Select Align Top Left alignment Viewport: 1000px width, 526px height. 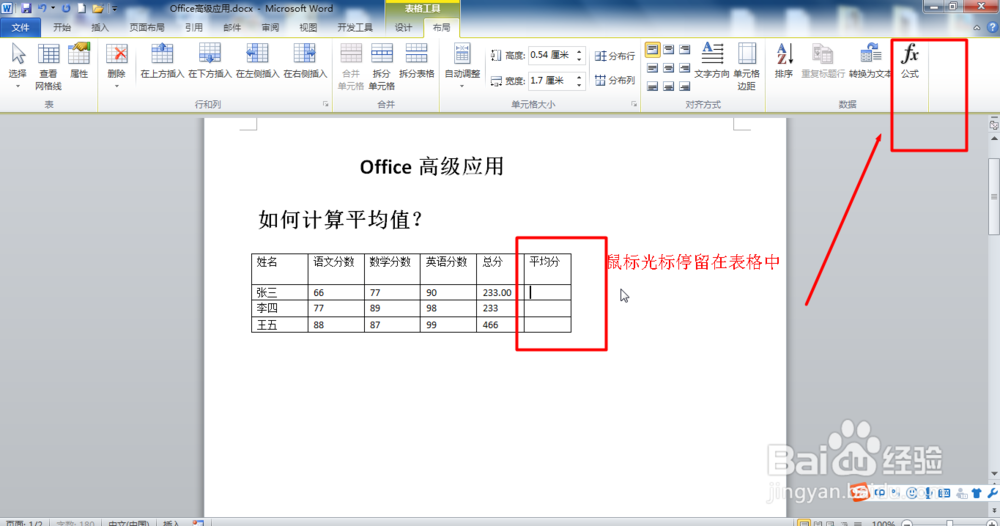point(652,50)
